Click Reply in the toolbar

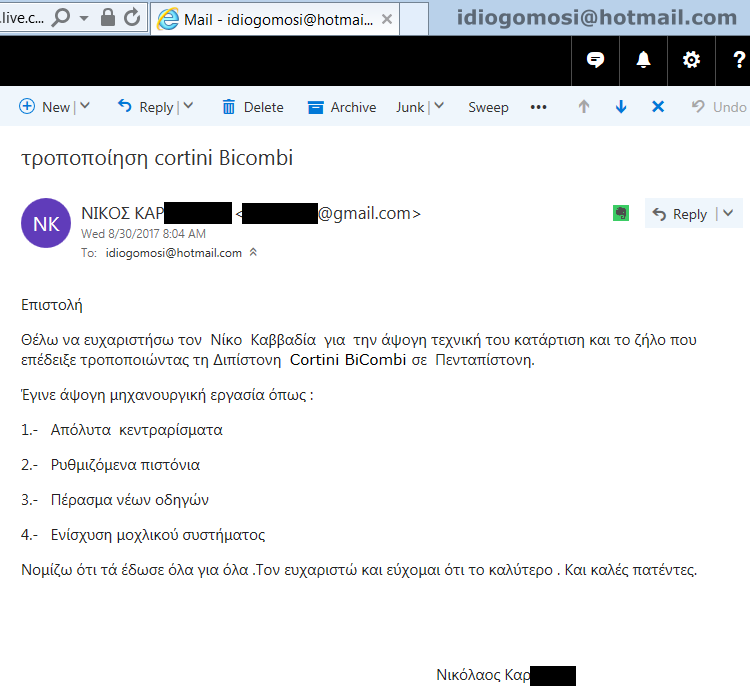(x=145, y=107)
